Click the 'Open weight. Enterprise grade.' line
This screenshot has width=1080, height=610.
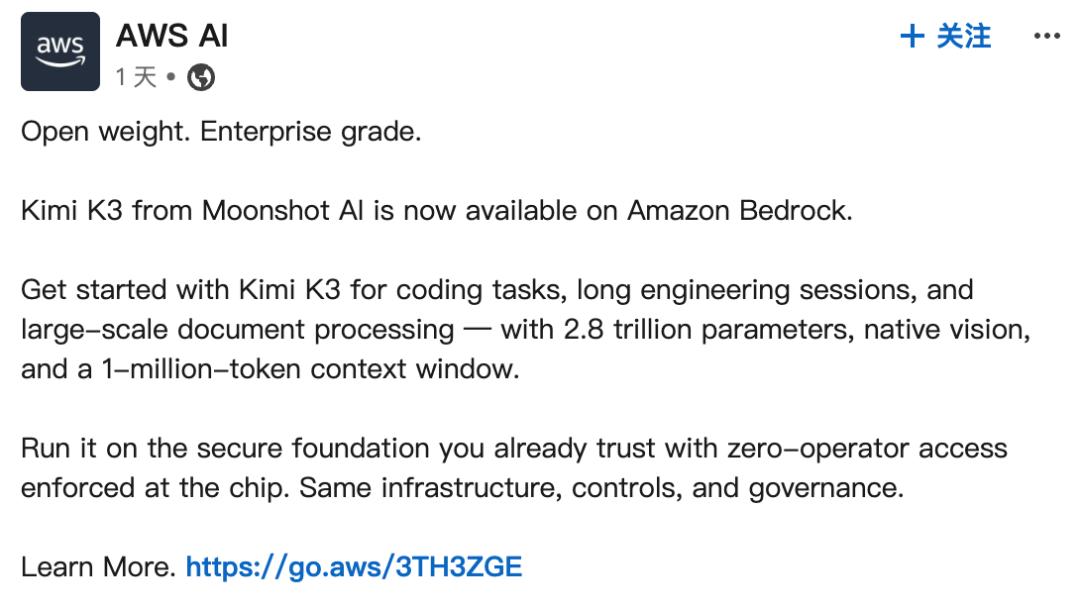221,132
